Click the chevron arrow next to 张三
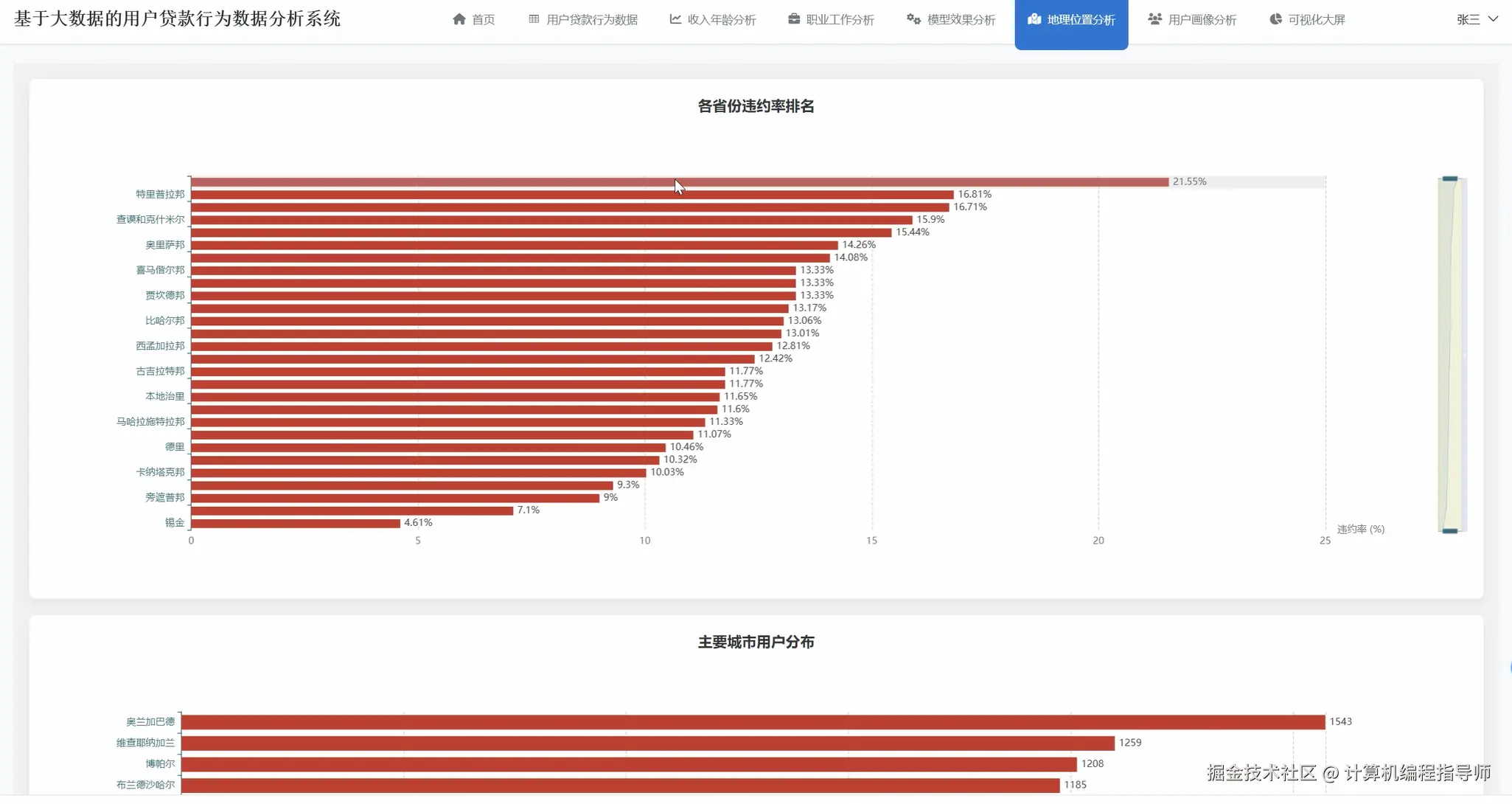The width and height of the screenshot is (1512, 804). (x=1493, y=19)
